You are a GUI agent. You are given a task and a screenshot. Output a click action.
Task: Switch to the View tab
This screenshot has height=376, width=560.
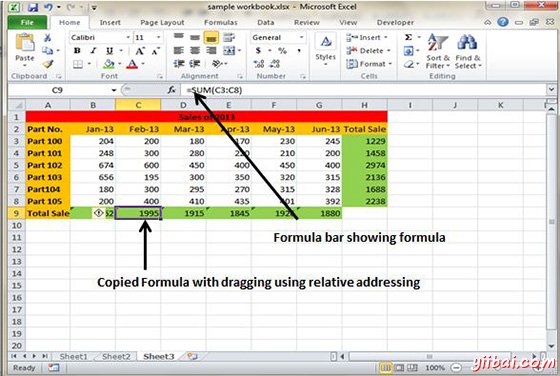[348, 22]
